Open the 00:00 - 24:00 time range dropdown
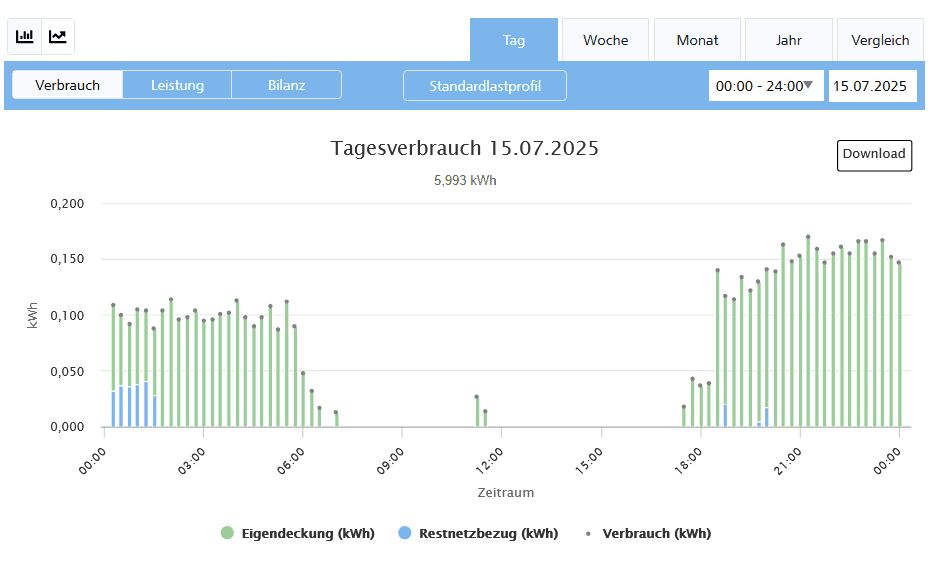This screenshot has width=945, height=576. (766, 86)
